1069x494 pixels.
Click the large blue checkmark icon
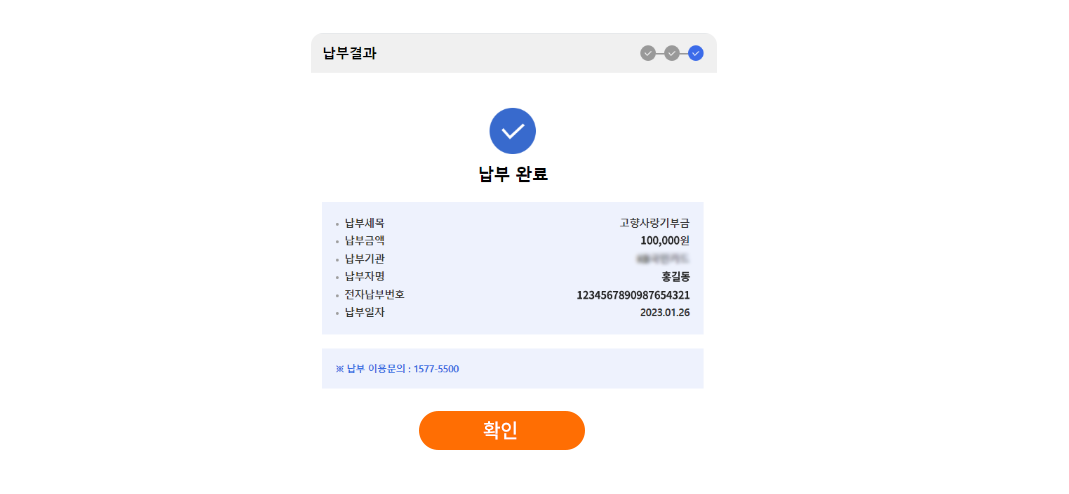(x=513, y=131)
